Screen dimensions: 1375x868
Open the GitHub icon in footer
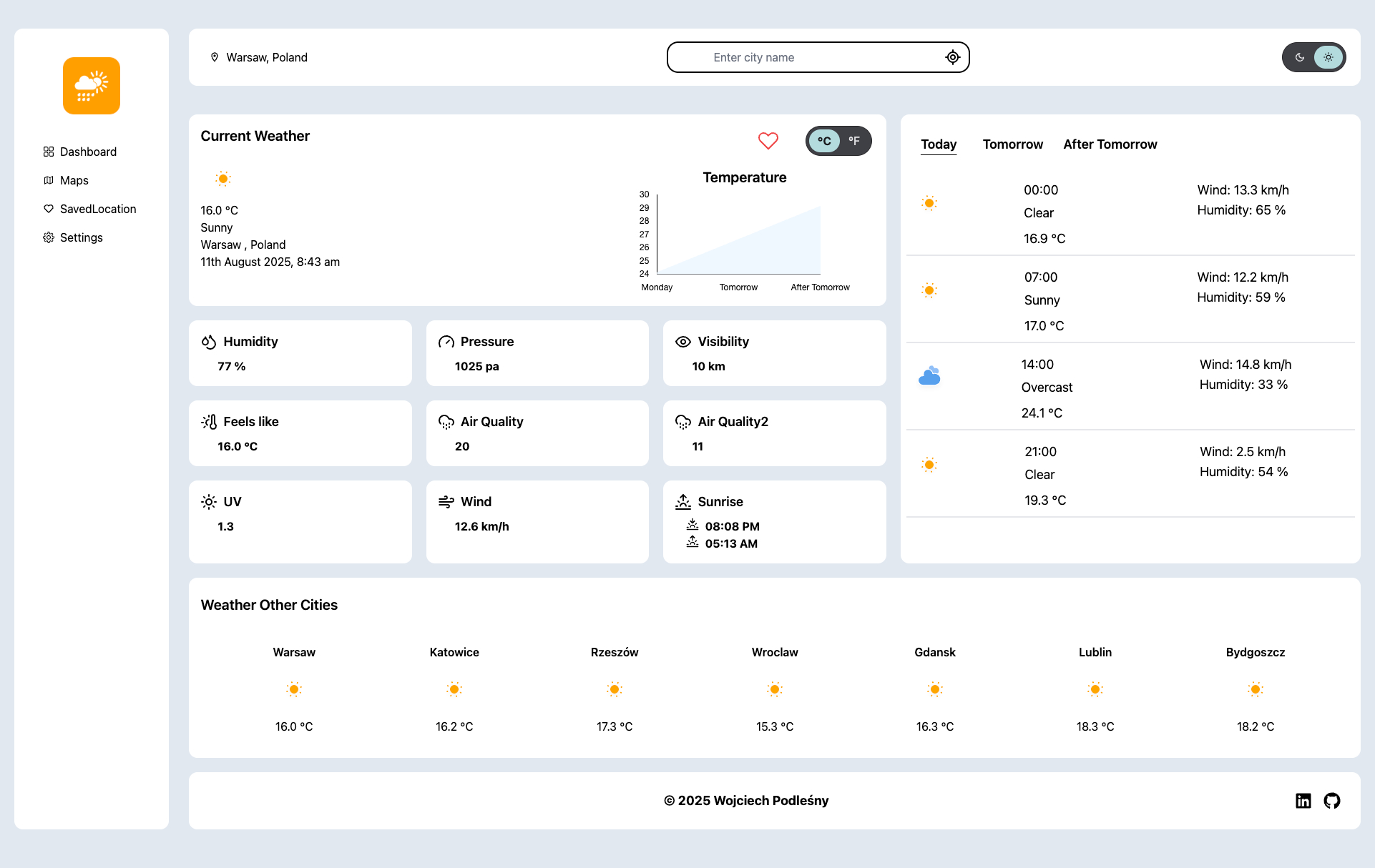click(x=1332, y=801)
